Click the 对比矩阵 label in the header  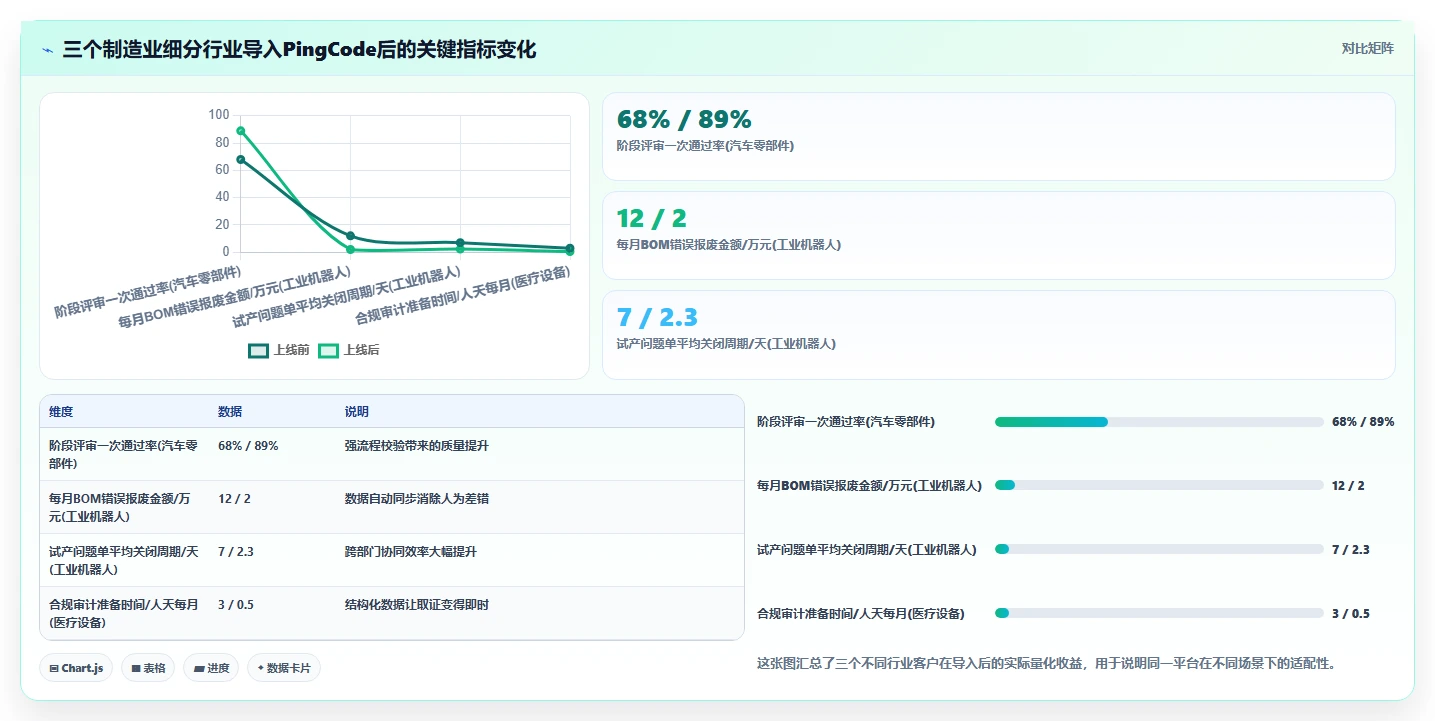pyautogui.click(x=1368, y=48)
